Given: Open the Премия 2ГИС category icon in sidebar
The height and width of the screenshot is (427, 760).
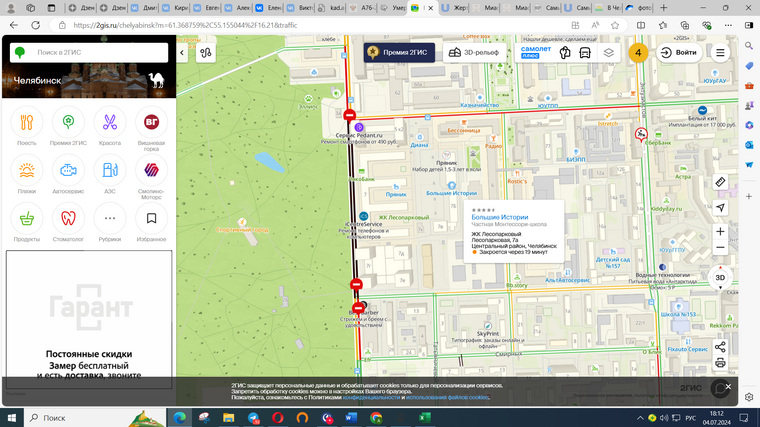Looking at the screenshot, I should (68, 127).
